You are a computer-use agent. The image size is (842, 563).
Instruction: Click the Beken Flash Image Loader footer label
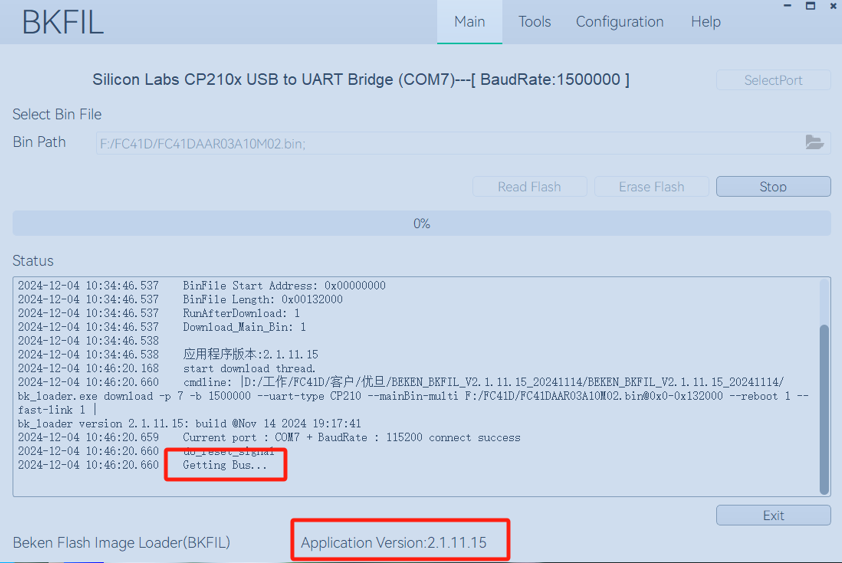click(121, 543)
